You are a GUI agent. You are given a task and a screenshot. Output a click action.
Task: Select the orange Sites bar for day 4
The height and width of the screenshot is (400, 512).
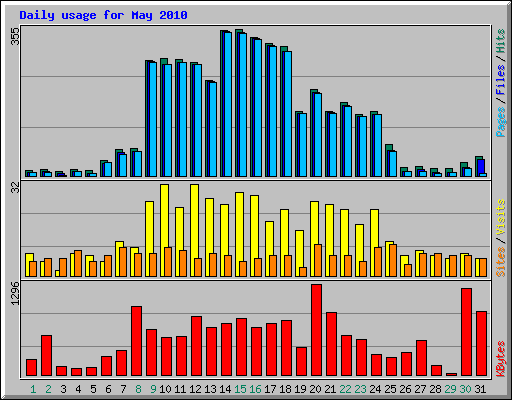point(78,263)
